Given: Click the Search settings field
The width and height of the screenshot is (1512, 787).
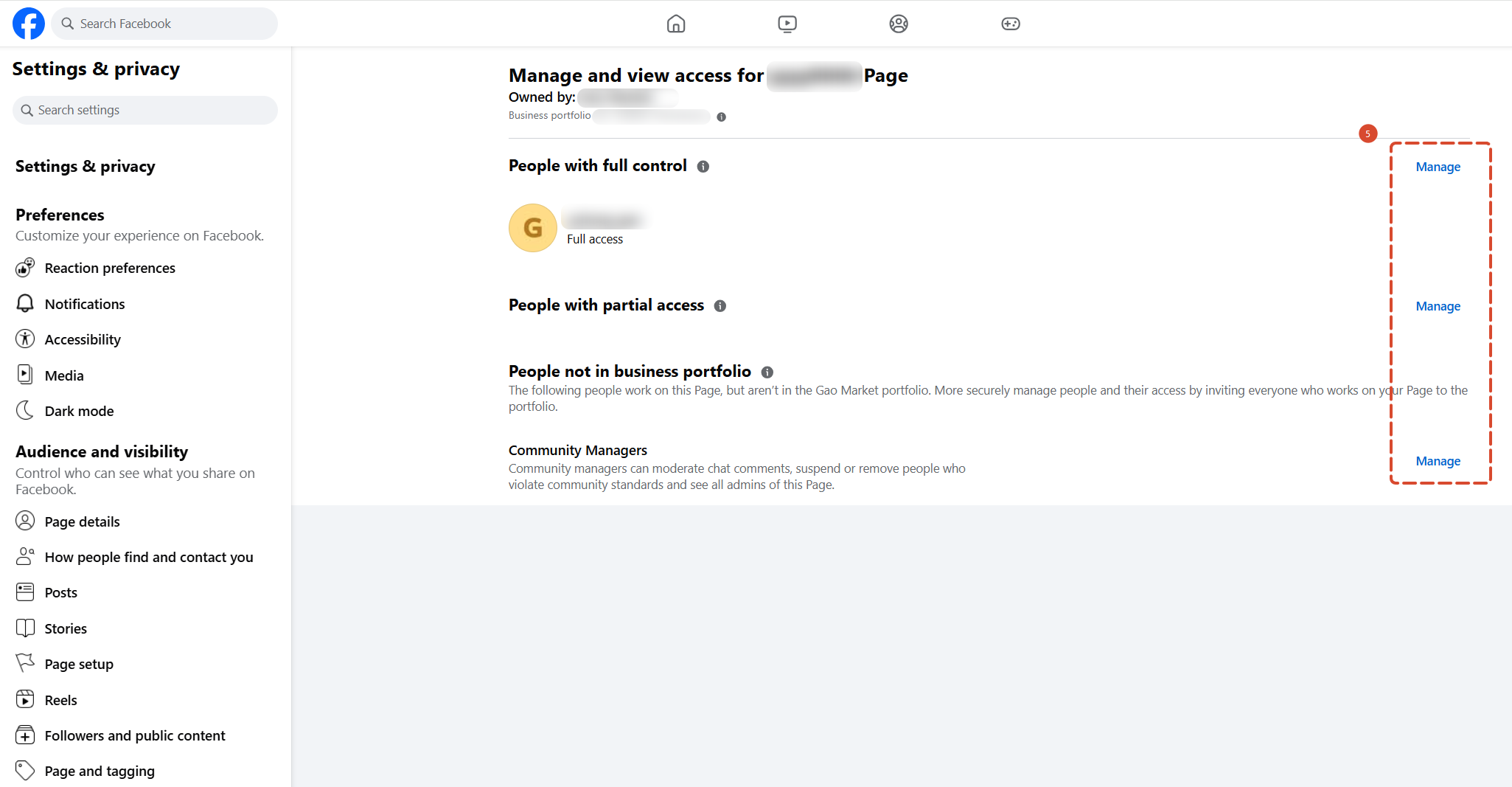Looking at the screenshot, I should 145,110.
